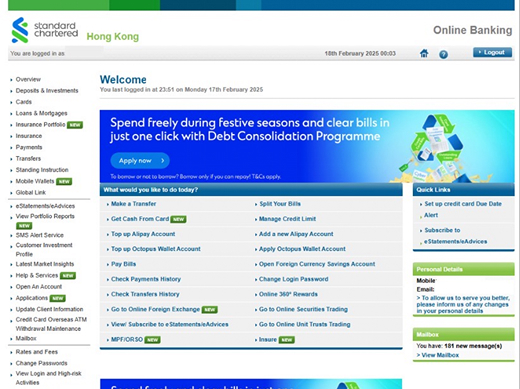Screen dimensions: 520x389
Task: Click View Mailbox link
Action: 440,355
